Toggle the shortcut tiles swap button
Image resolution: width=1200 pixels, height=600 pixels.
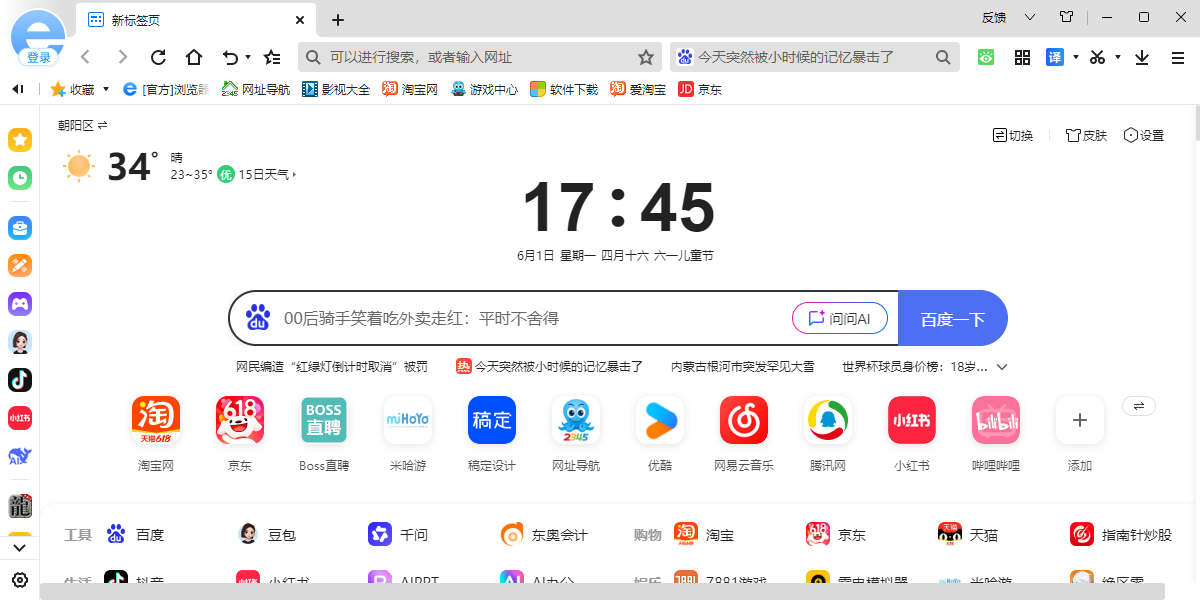pos(1139,405)
